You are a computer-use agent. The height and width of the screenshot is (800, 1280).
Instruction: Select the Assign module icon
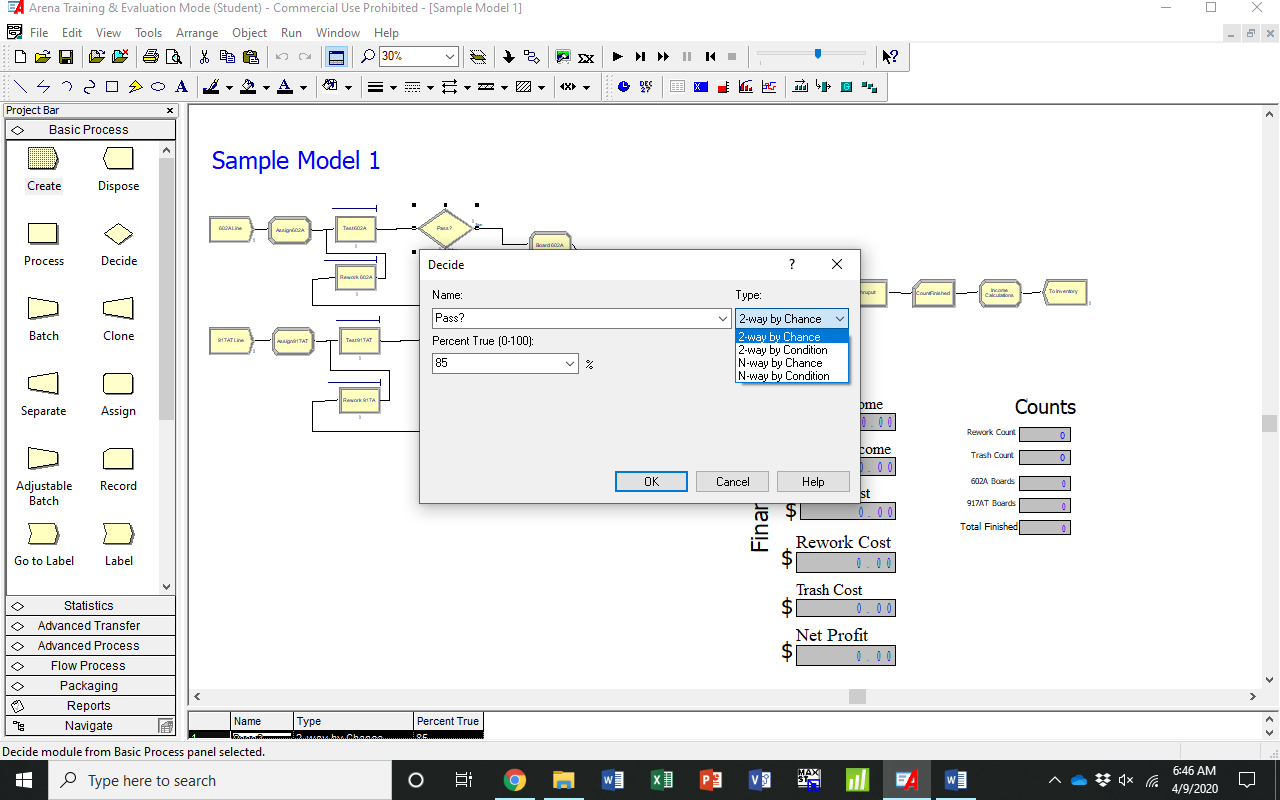tap(118, 383)
